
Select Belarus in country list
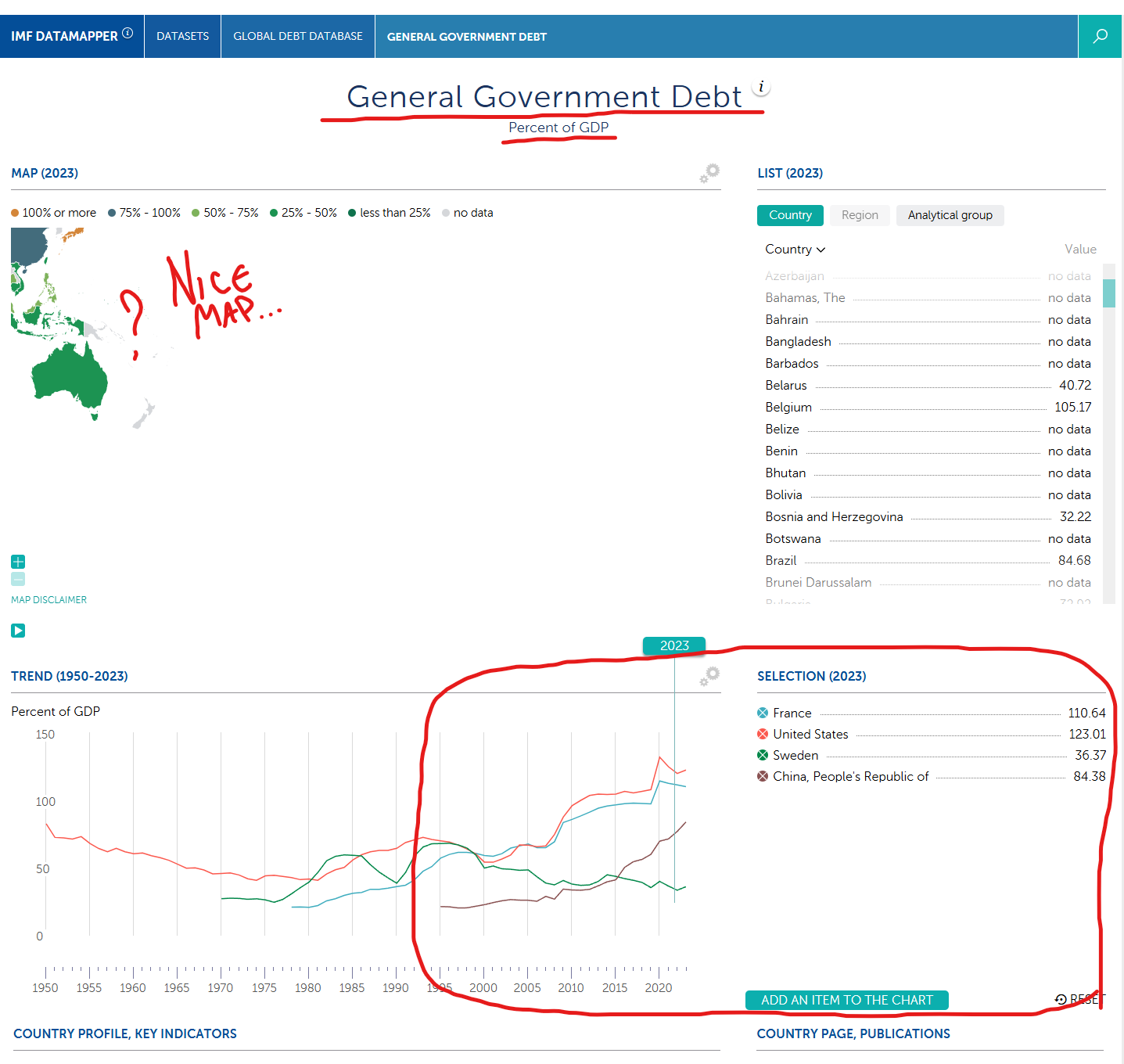coord(928,385)
